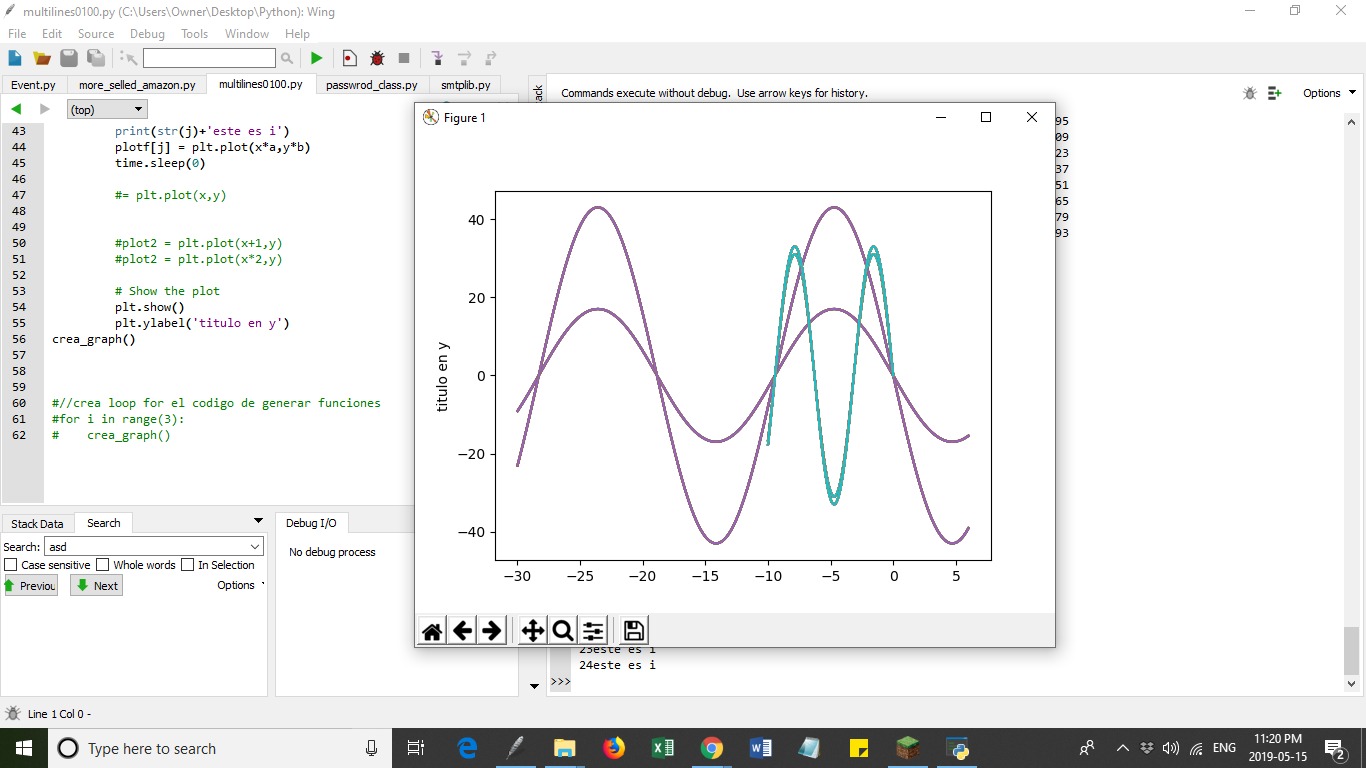Open Microsoft Edge from taskbar
This screenshot has width=1366, height=768.
coord(467,748)
